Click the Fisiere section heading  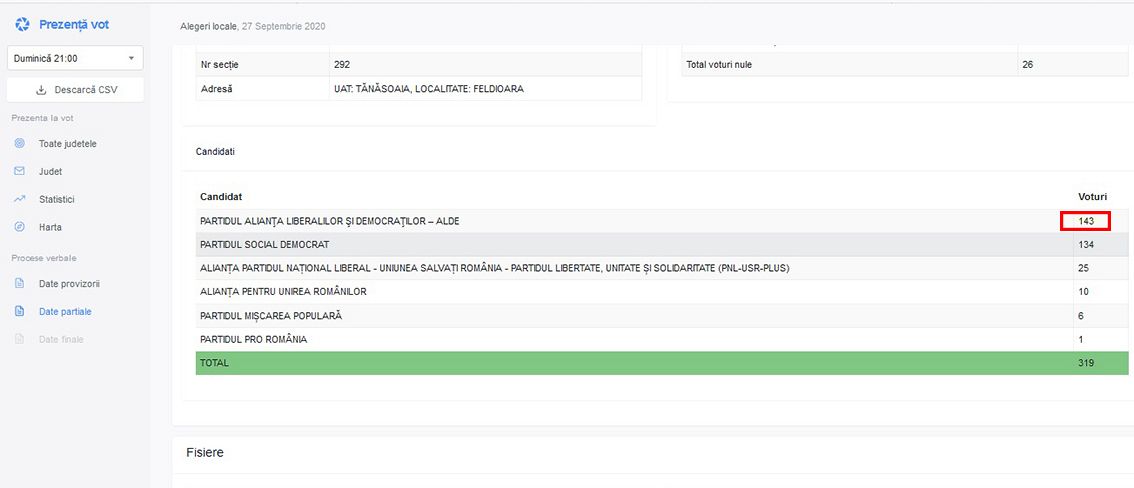(x=205, y=453)
